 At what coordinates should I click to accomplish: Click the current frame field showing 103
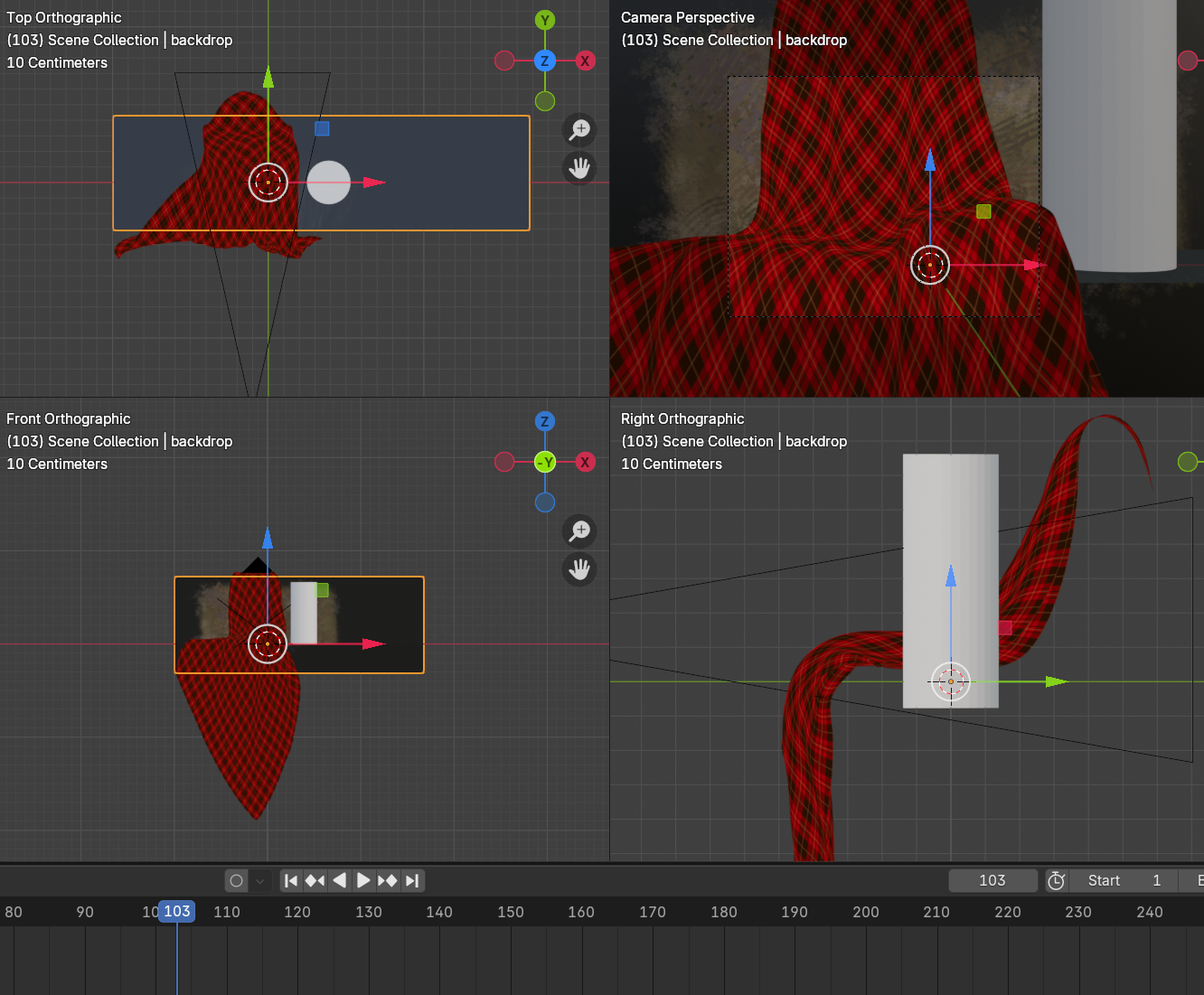click(992, 880)
